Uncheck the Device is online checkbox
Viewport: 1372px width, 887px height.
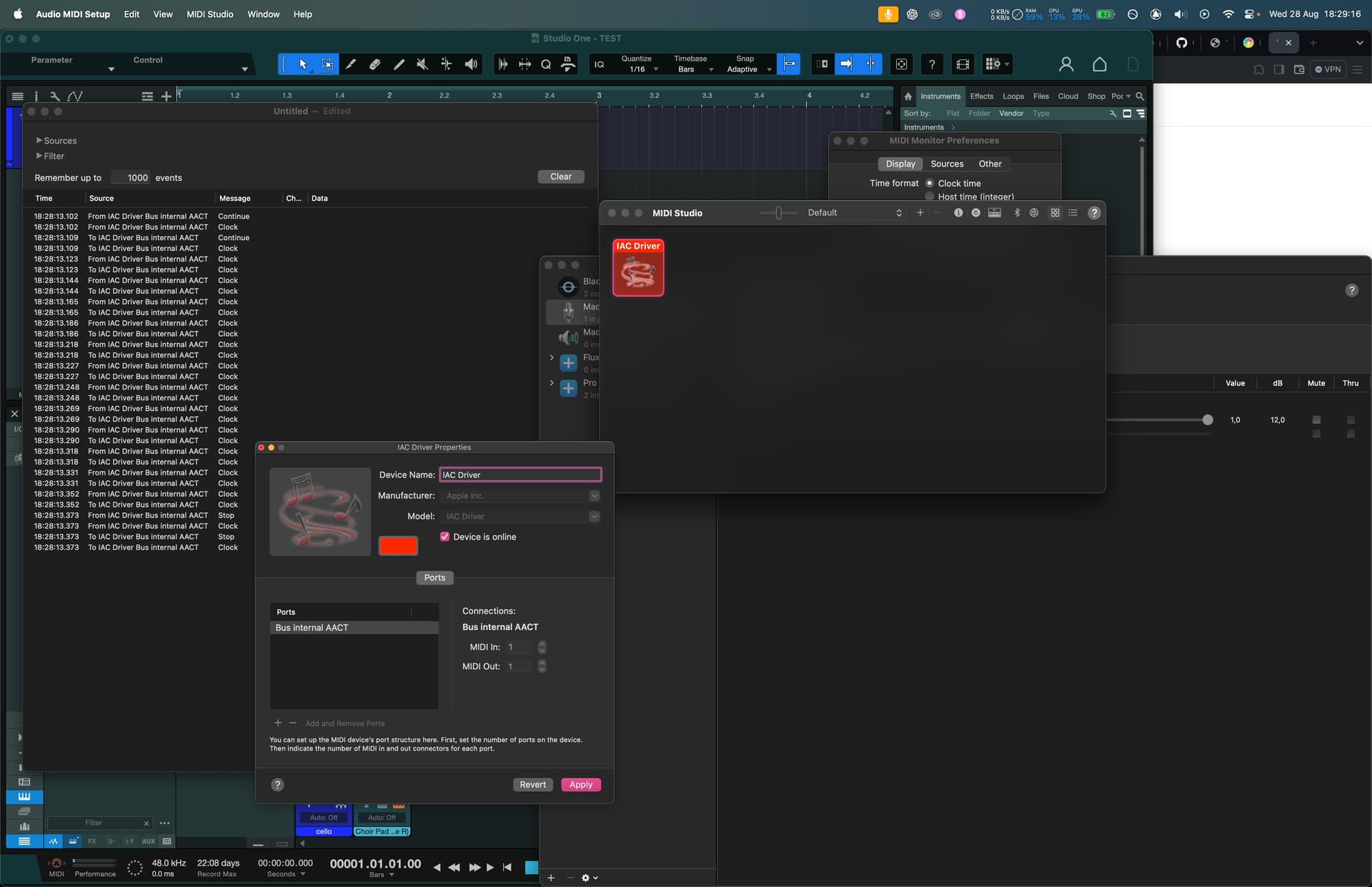(444, 537)
